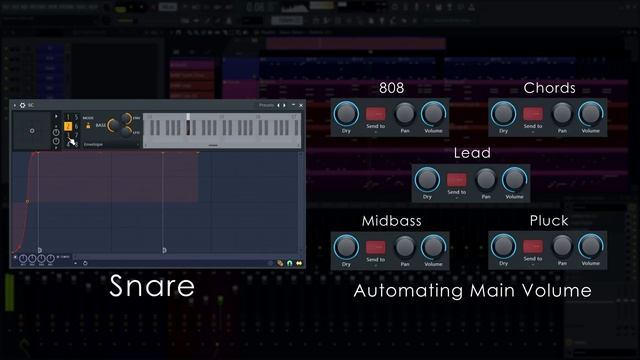640x360 pixels.
Task: Select articulator 7
Action: 76,135
